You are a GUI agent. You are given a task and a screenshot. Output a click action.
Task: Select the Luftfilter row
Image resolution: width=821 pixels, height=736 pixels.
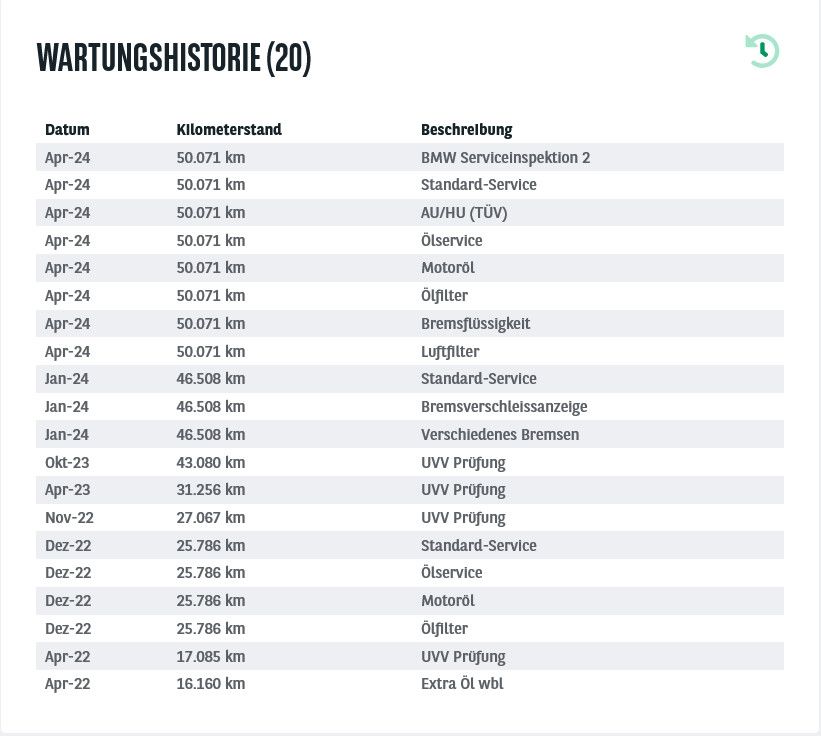tap(410, 351)
